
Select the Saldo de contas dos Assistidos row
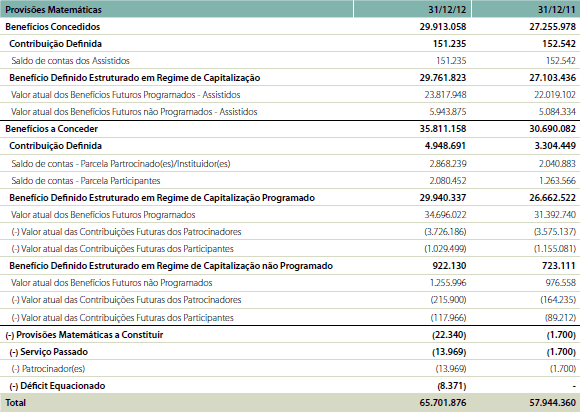click(x=290, y=61)
